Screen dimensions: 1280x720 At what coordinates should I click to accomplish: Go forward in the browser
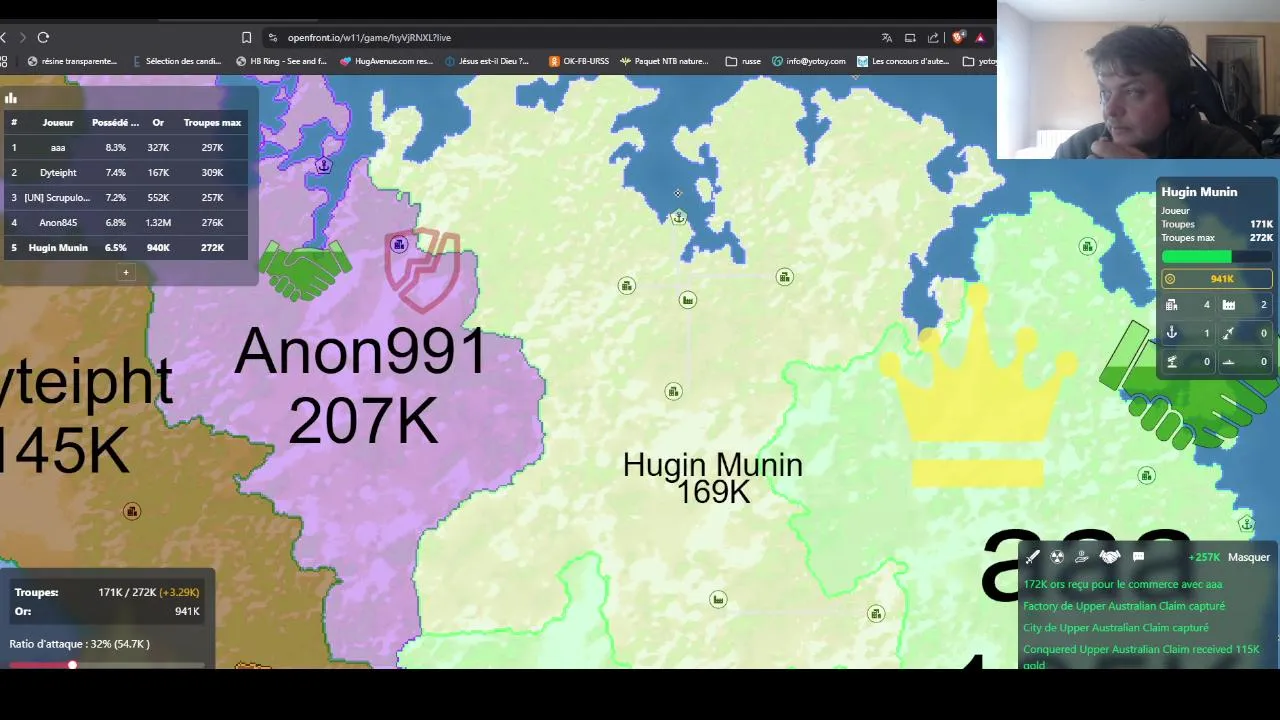click(x=22, y=37)
